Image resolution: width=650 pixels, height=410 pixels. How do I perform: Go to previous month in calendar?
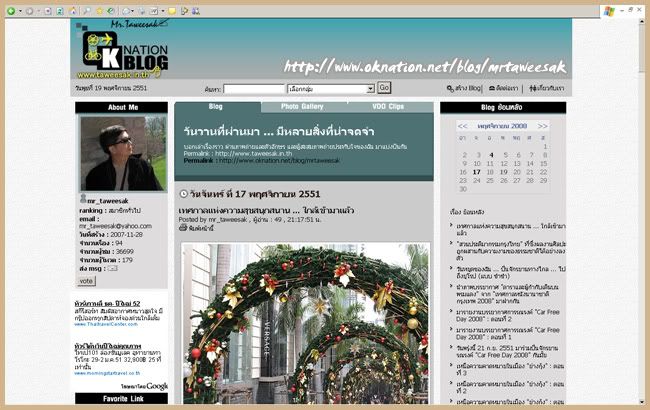click(x=463, y=126)
